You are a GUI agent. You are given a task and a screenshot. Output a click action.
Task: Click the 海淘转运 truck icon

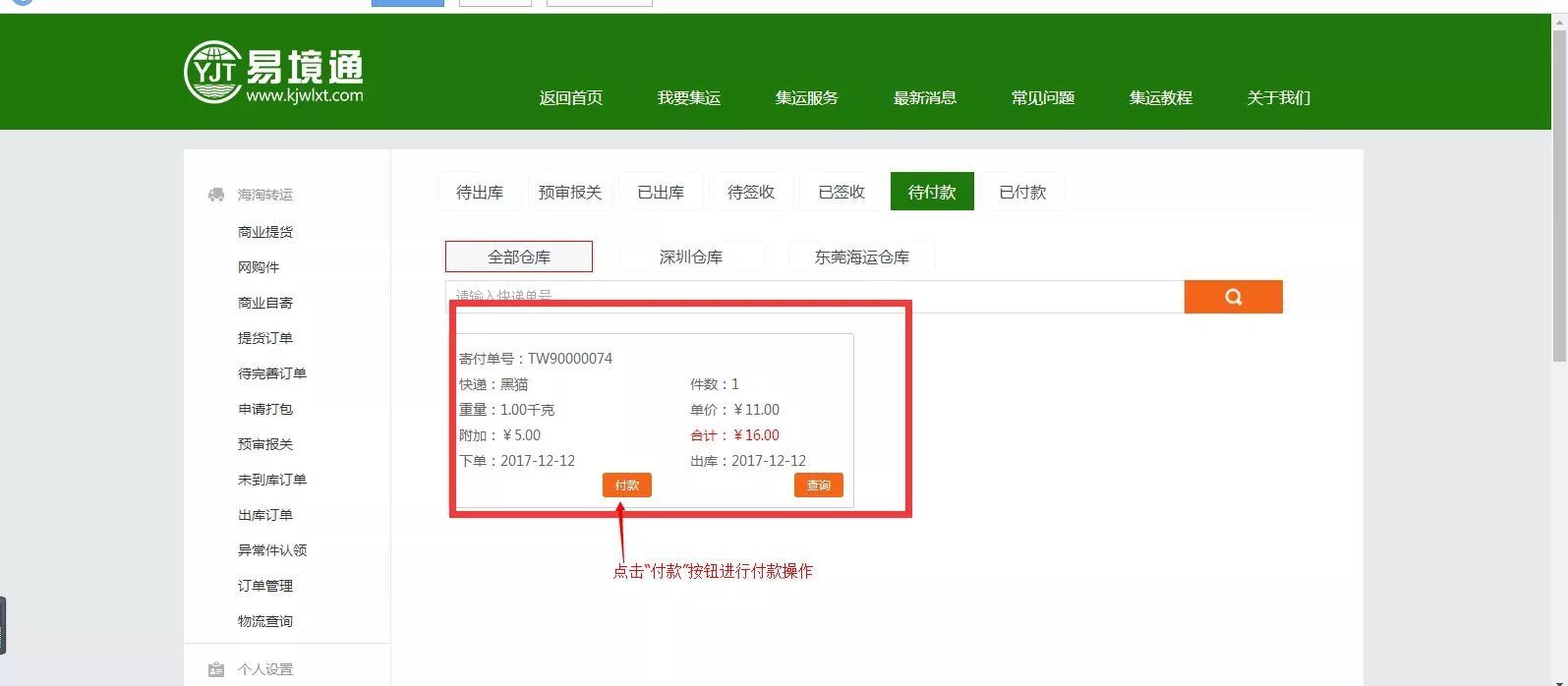click(216, 195)
